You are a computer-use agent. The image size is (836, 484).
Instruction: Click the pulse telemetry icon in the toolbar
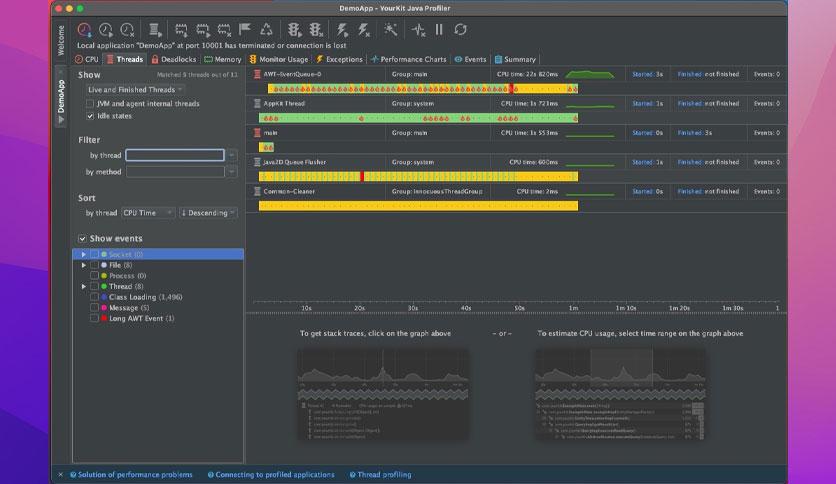[x=418, y=30]
